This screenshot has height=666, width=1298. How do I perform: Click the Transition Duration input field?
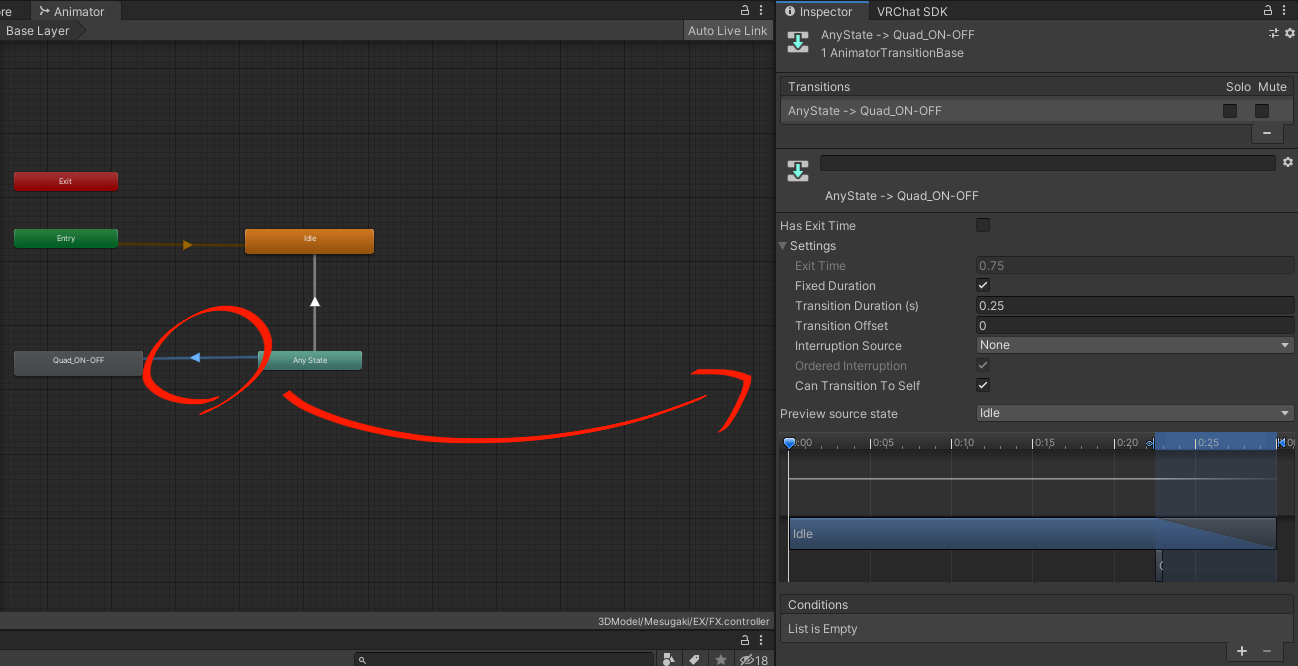click(x=1134, y=306)
